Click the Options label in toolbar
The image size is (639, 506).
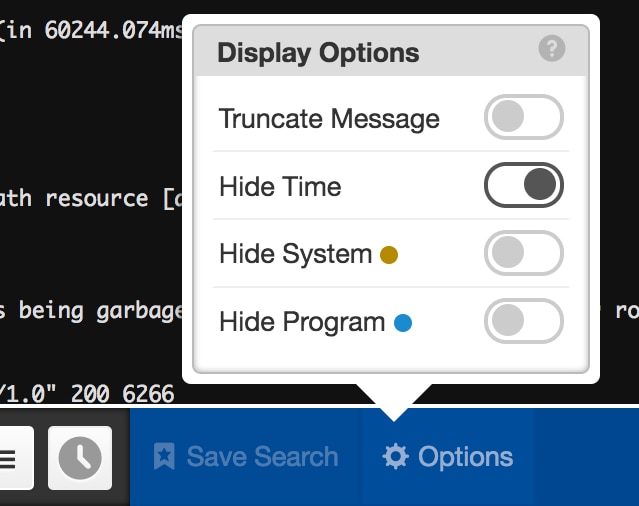coord(465,457)
